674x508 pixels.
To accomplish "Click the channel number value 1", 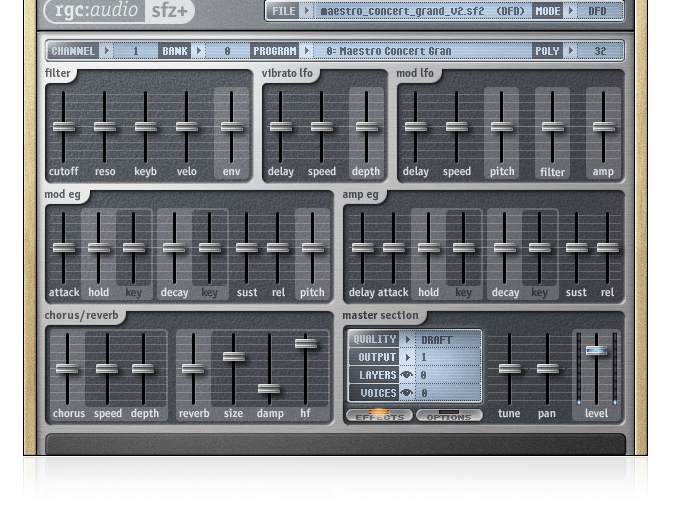I will [x=135, y=51].
